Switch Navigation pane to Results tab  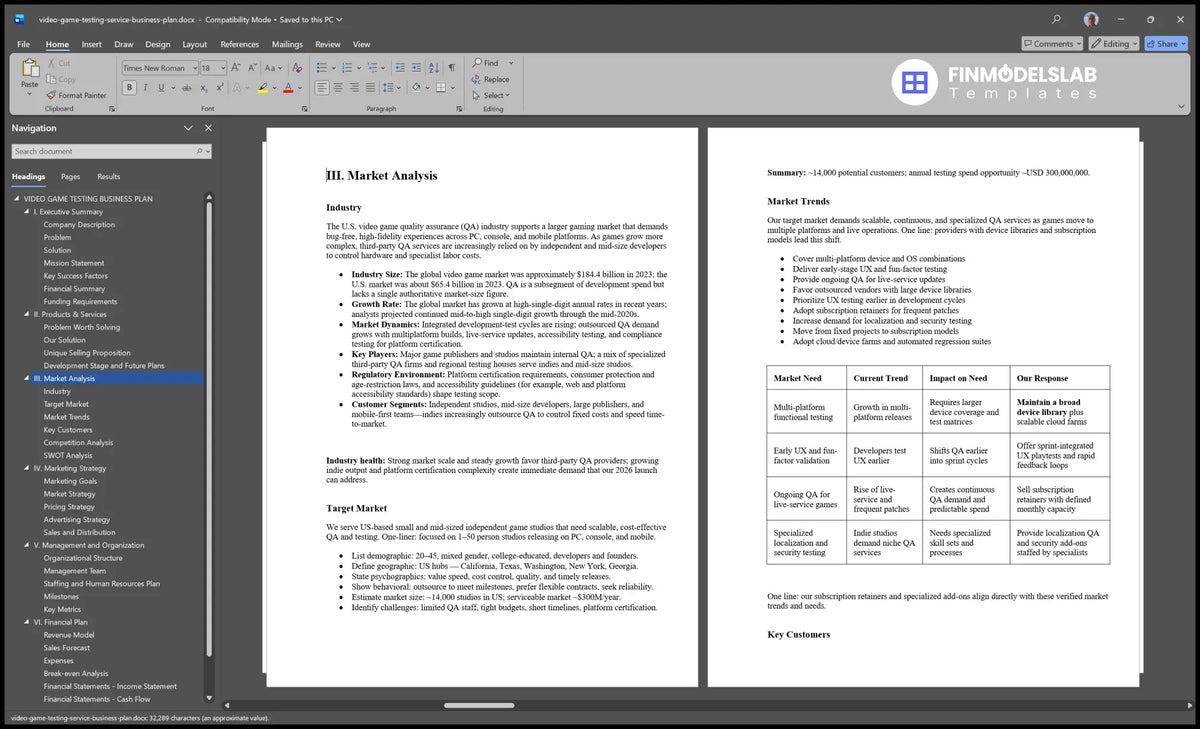click(108, 176)
